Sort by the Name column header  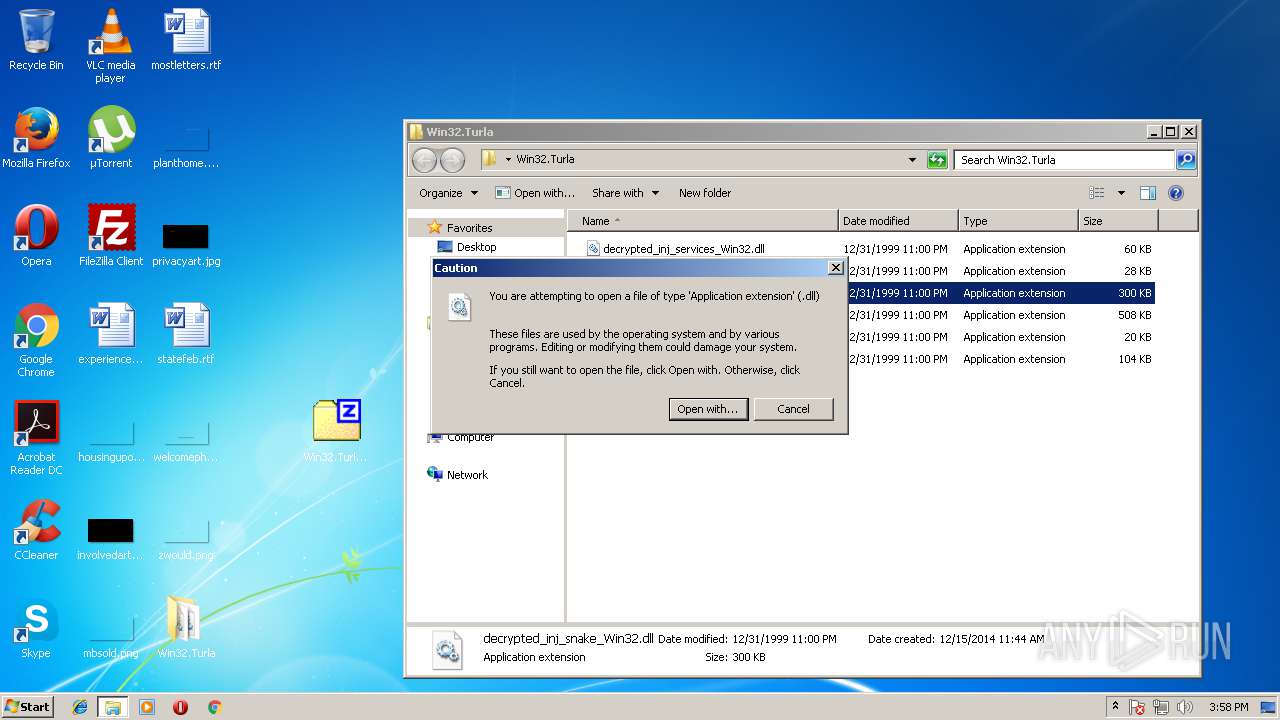coord(702,221)
